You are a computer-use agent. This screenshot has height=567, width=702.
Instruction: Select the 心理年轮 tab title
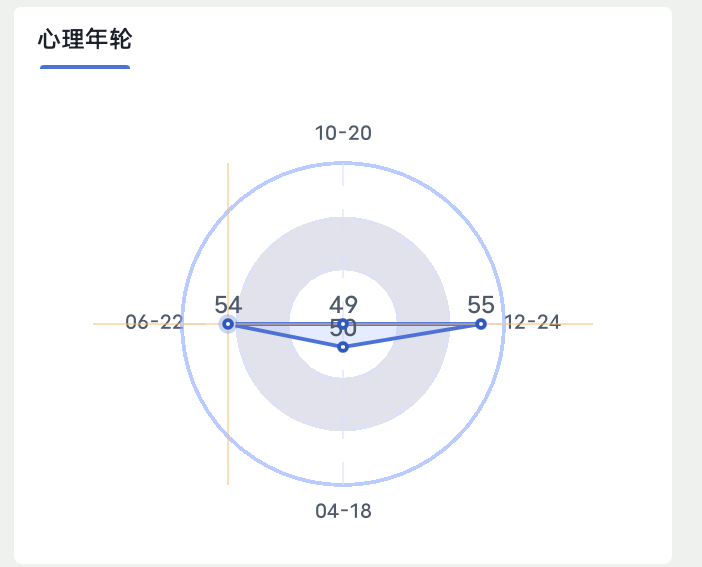point(85,39)
